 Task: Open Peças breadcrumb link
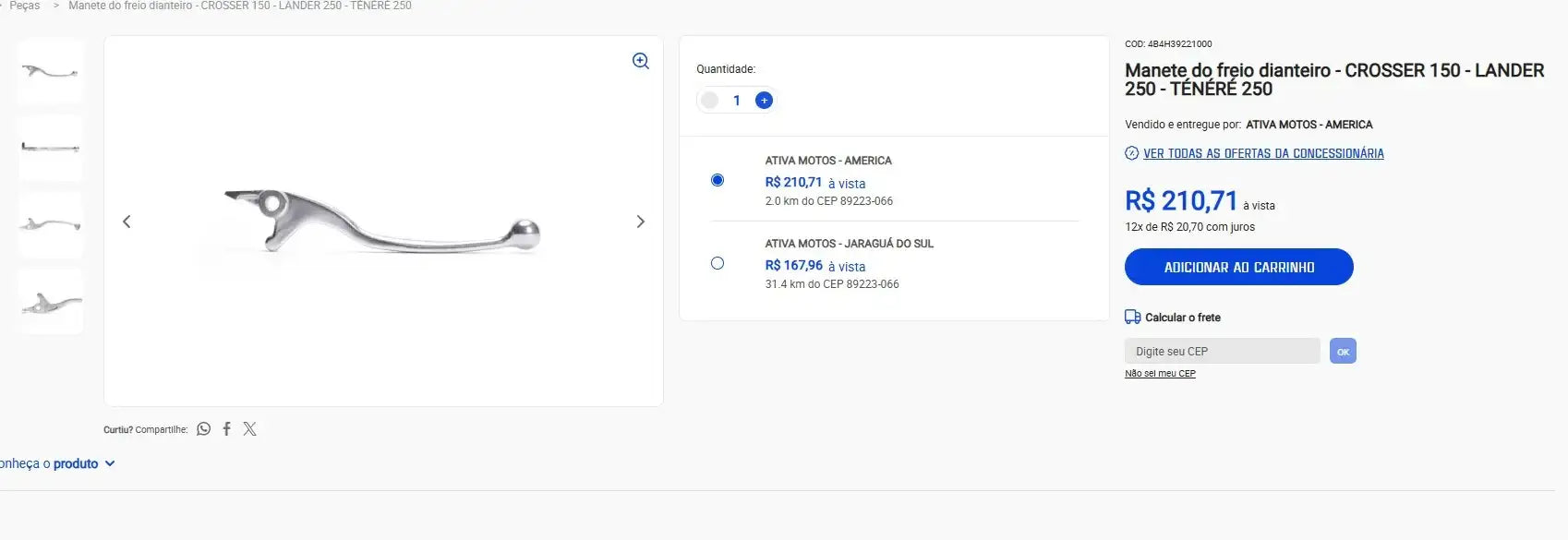(x=25, y=6)
